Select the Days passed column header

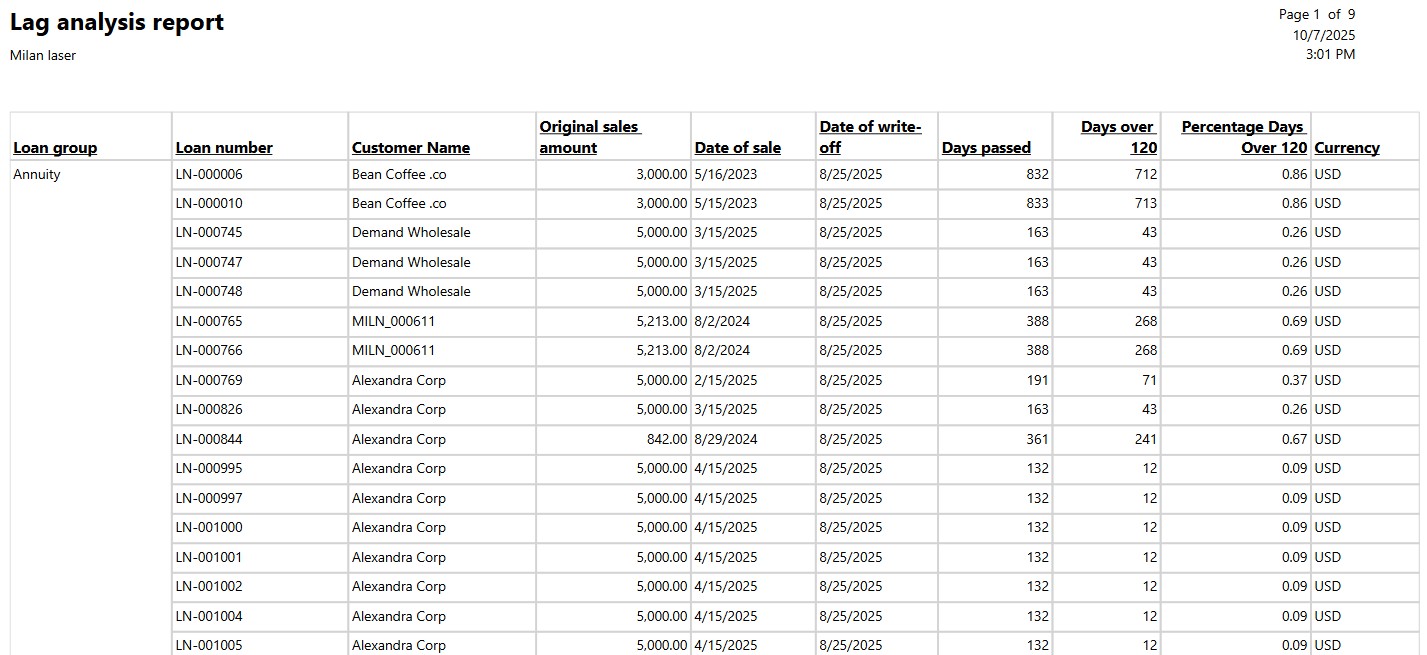986,148
